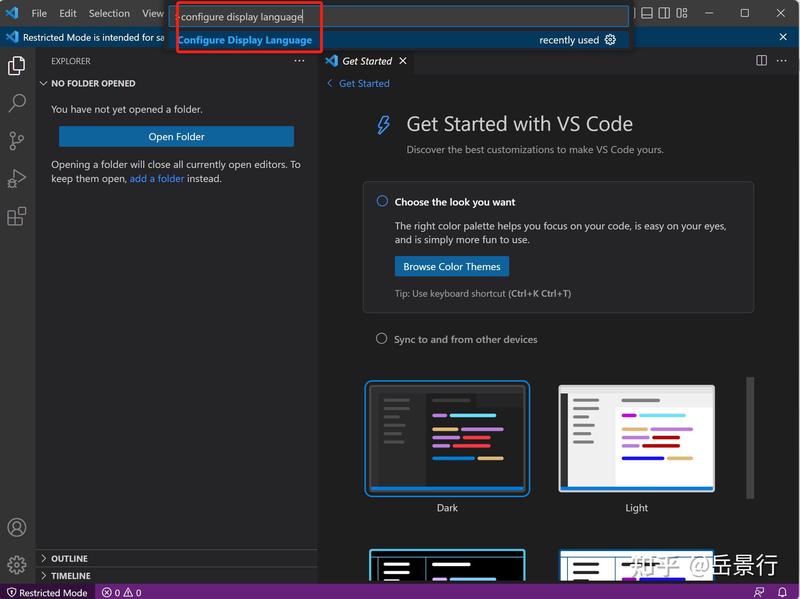This screenshot has height=599, width=800.
Task: Open the Selection menu
Action: pyautogui.click(x=109, y=13)
